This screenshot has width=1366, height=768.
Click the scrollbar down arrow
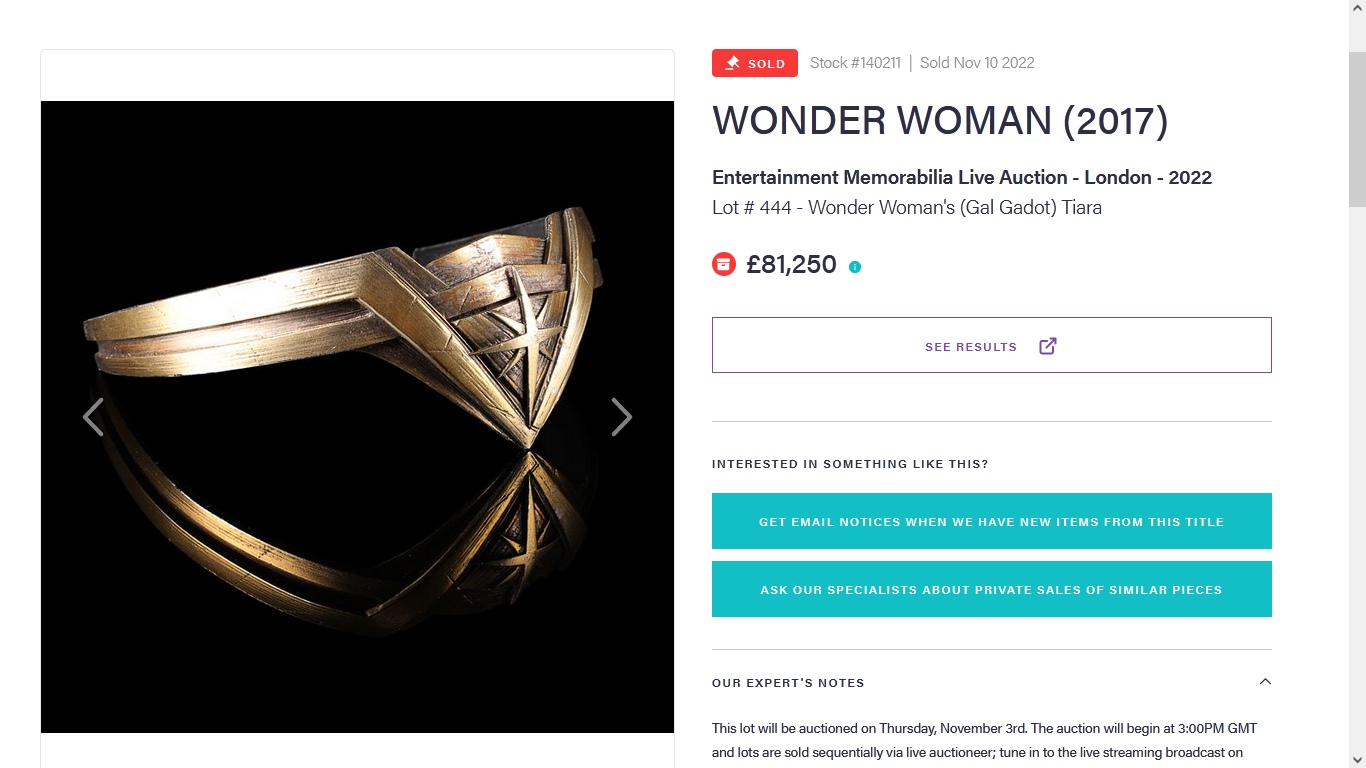point(1357,759)
